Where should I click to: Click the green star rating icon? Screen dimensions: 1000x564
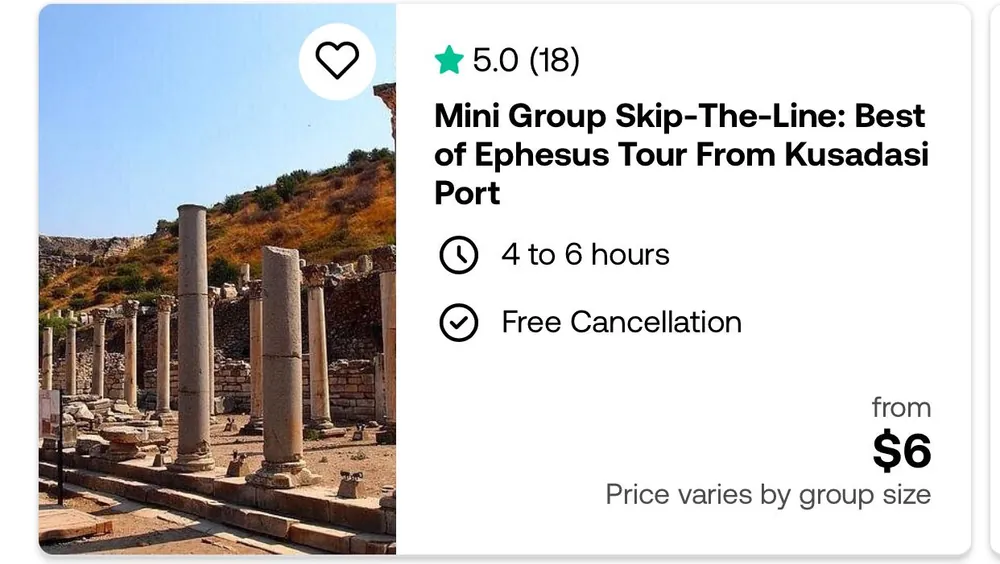[449, 61]
